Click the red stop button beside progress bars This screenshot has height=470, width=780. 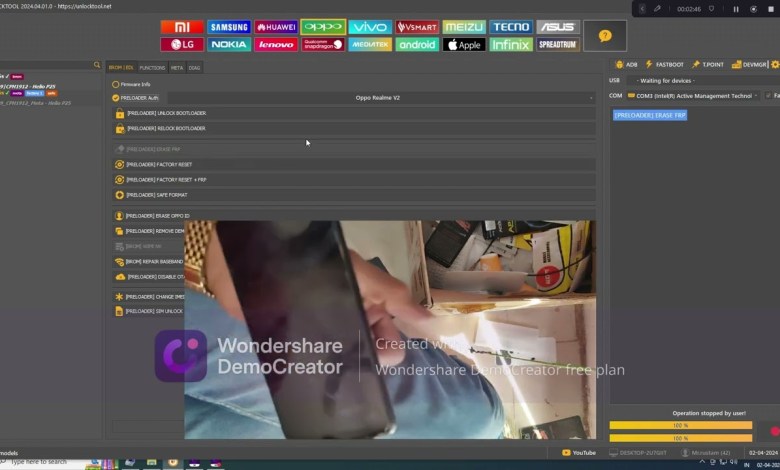[775, 432]
